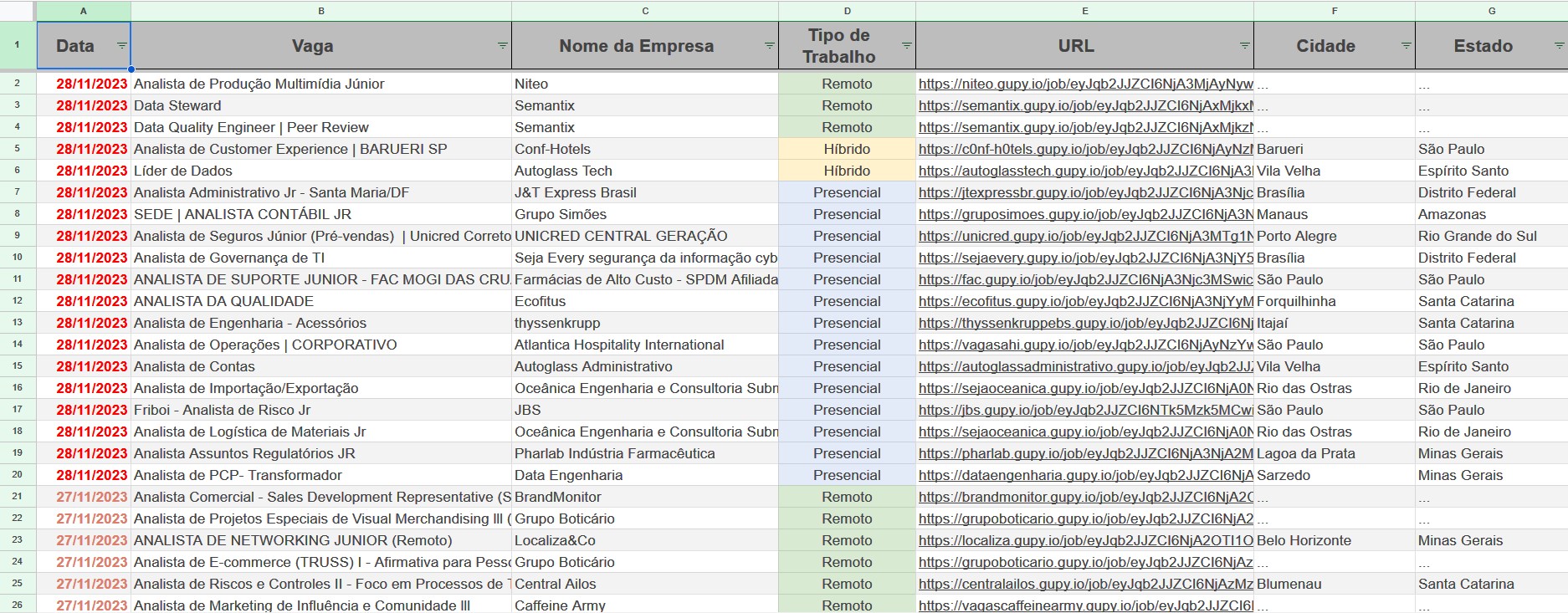The height and width of the screenshot is (613, 1568).
Task: Select 'Data Quality Engineer | Peer Review' cell
Action: tap(321, 127)
